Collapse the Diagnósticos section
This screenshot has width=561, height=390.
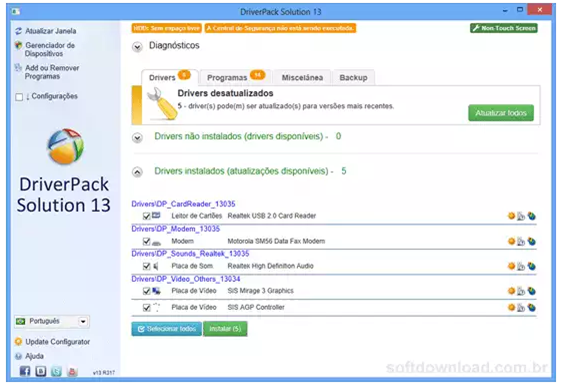[137, 47]
